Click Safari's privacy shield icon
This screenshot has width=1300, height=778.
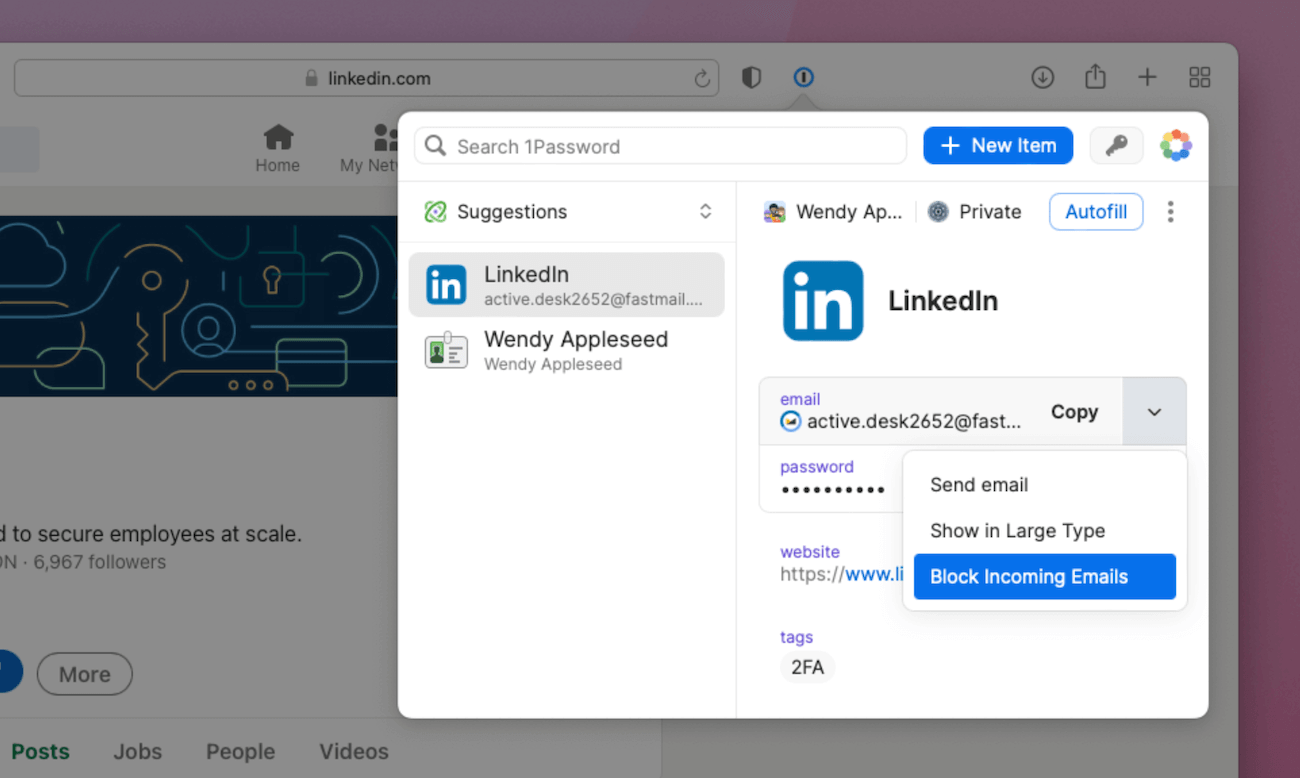click(x=751, y=76)
